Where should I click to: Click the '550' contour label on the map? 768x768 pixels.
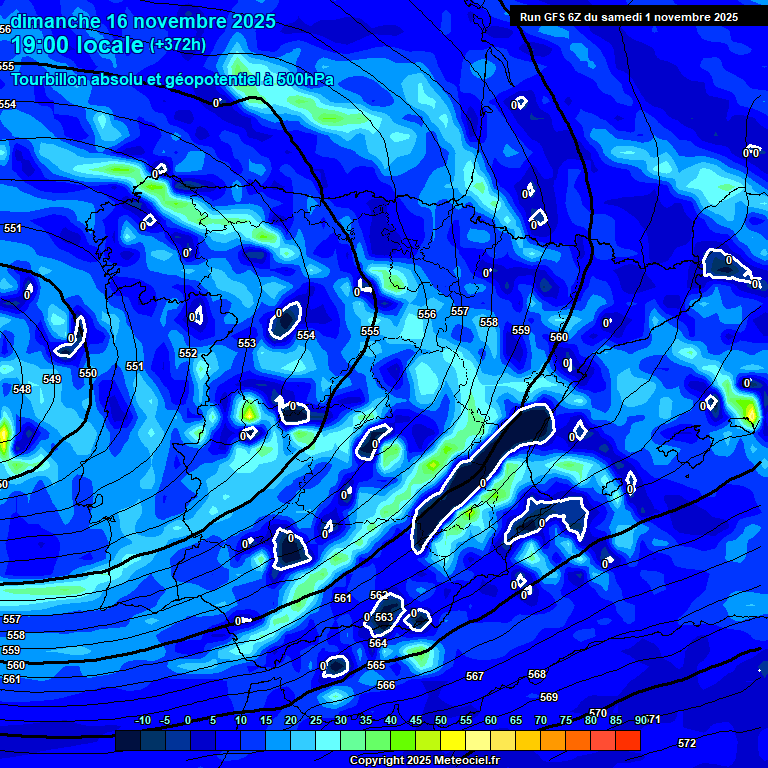coord(88,373)
